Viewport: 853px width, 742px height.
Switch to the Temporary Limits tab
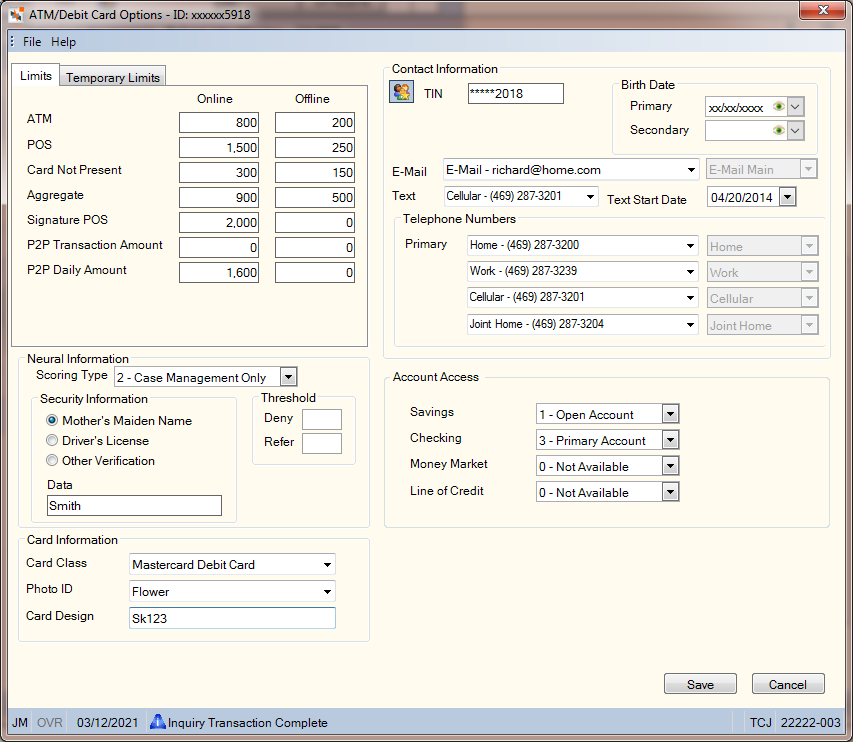click(113, 77)
